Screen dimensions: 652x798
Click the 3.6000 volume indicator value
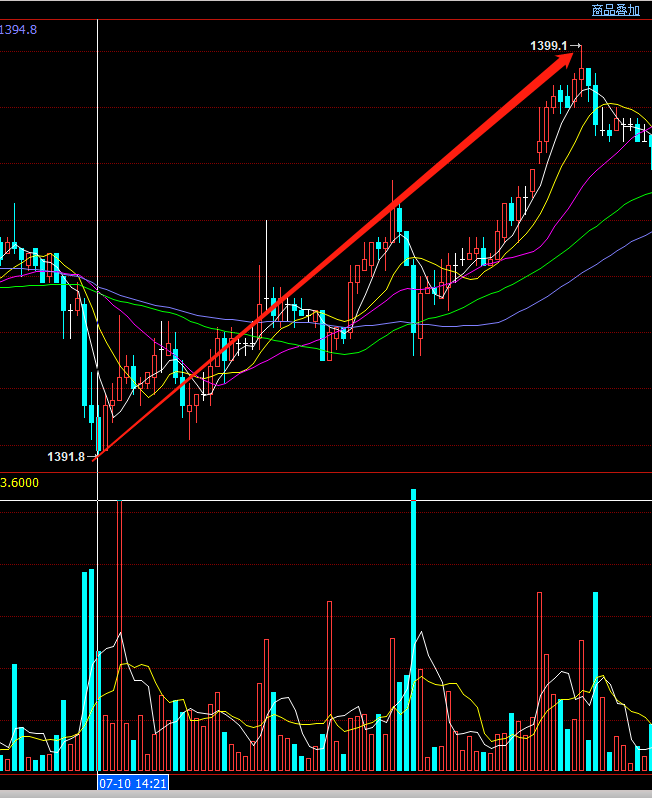click(x=19, y=482)
